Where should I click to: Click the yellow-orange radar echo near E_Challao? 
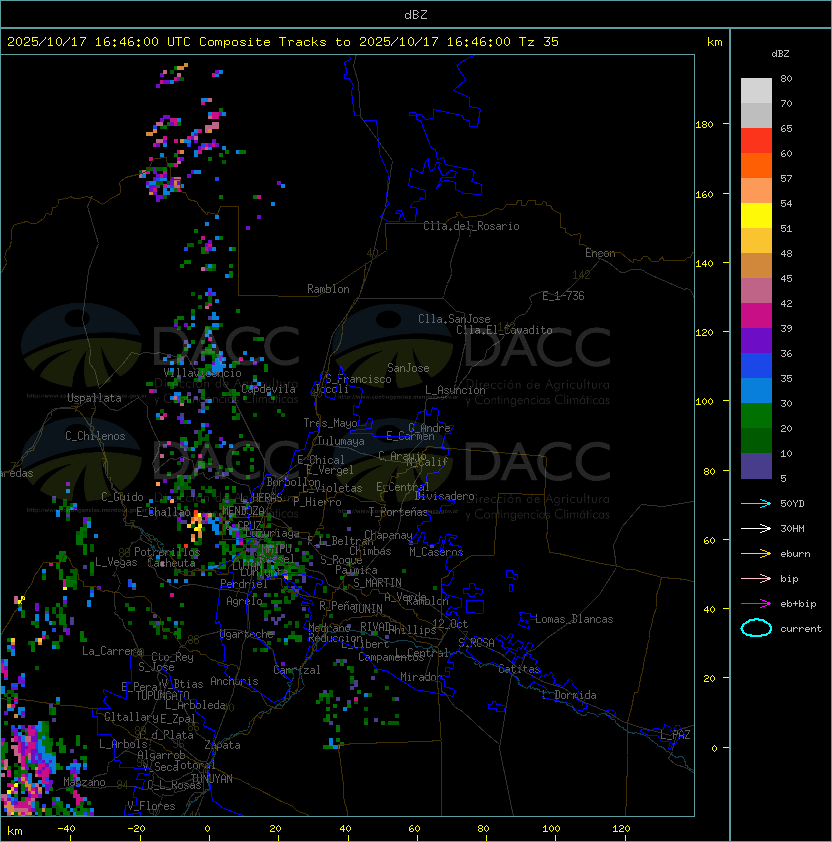point(197,524)
